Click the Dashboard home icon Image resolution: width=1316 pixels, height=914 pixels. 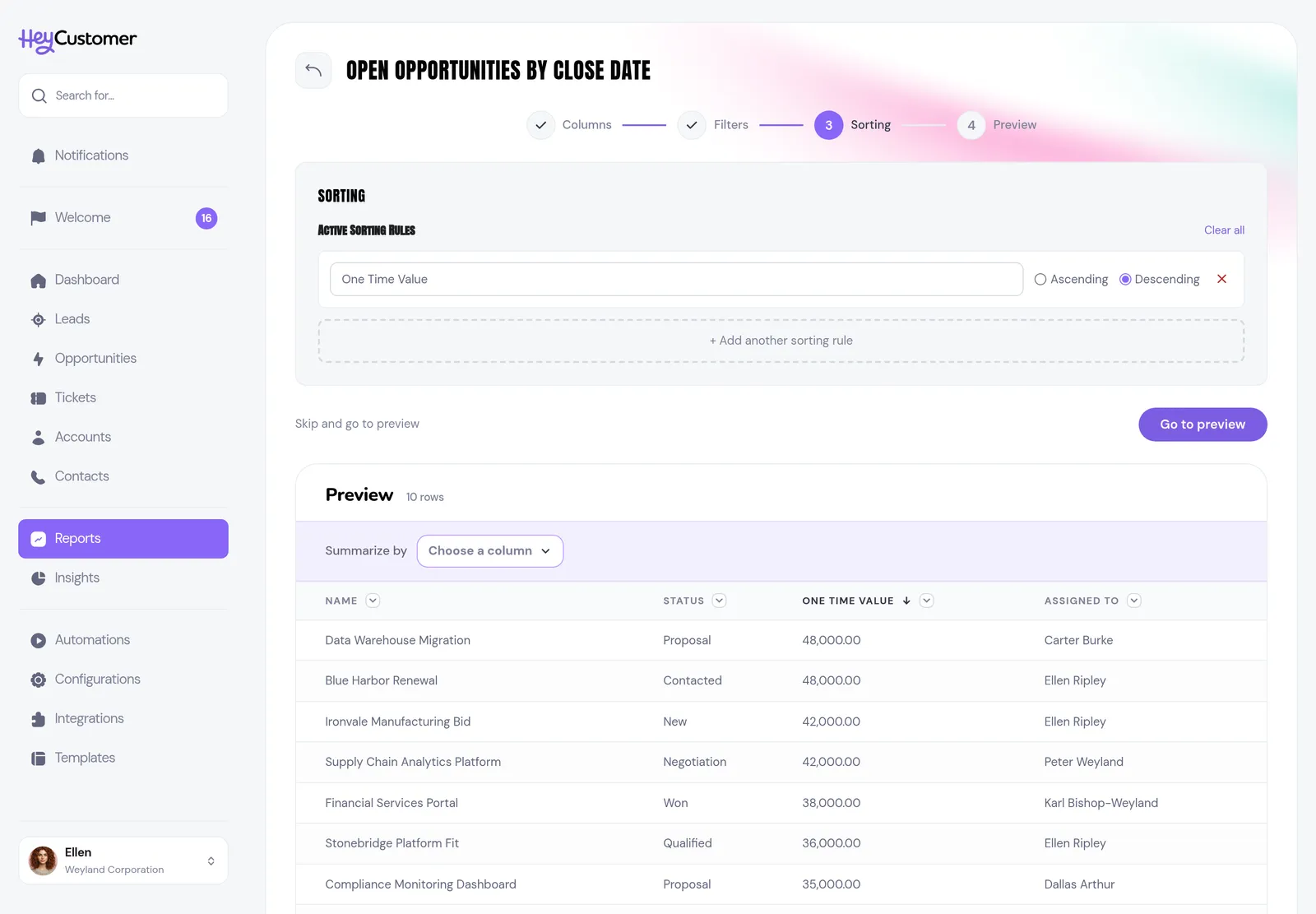click(x=38, y=281)
